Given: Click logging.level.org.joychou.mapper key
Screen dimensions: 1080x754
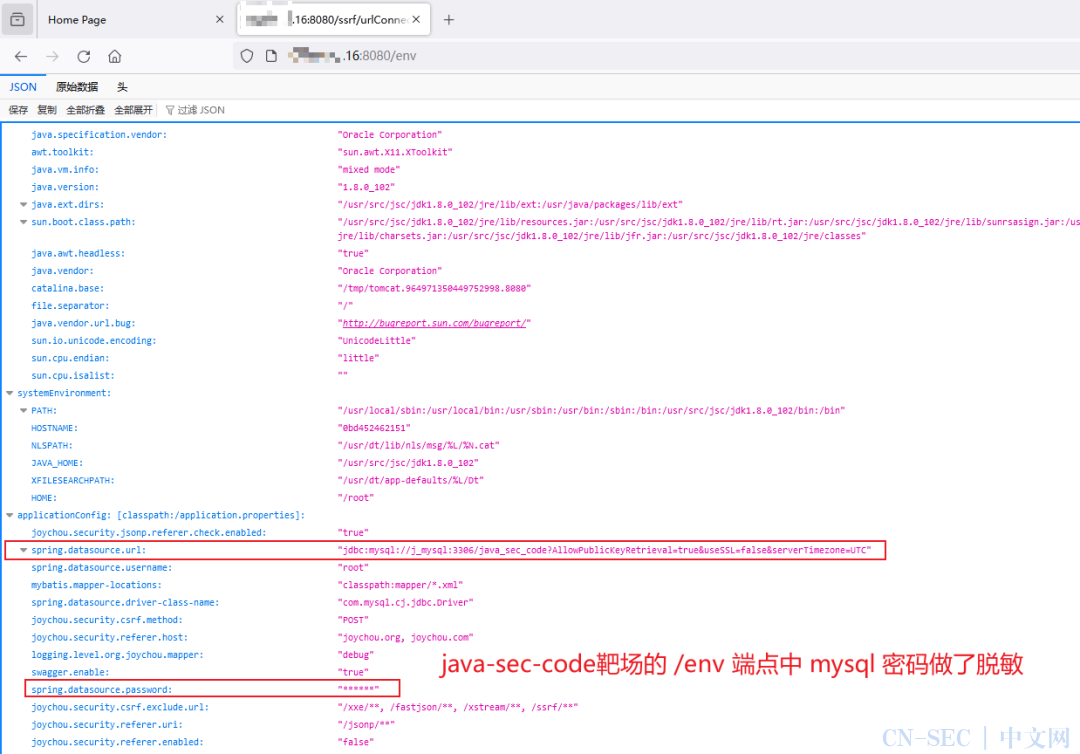Looking at the screenshot, I should coord(117,655).
